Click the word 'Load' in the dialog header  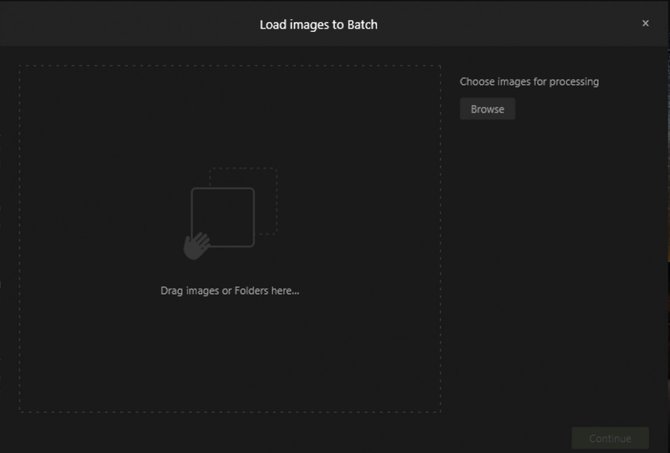(273, 25)
